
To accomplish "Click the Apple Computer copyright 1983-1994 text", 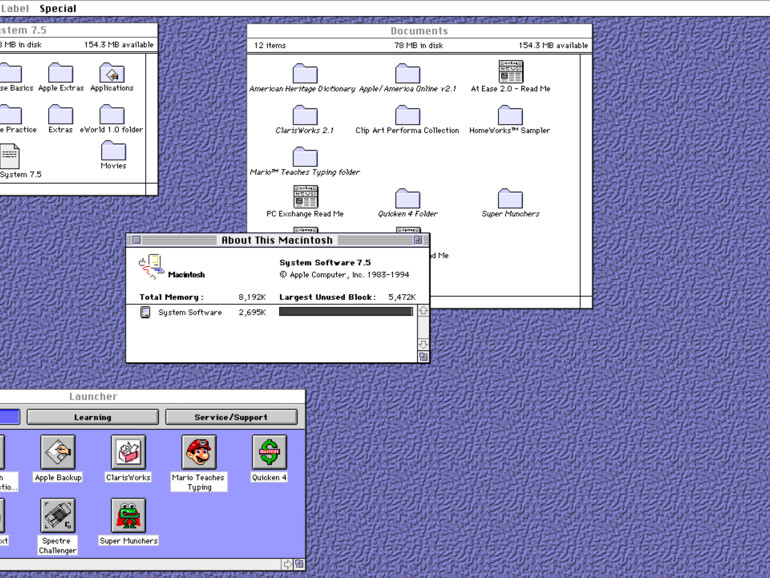I will [x=344, y=275].
